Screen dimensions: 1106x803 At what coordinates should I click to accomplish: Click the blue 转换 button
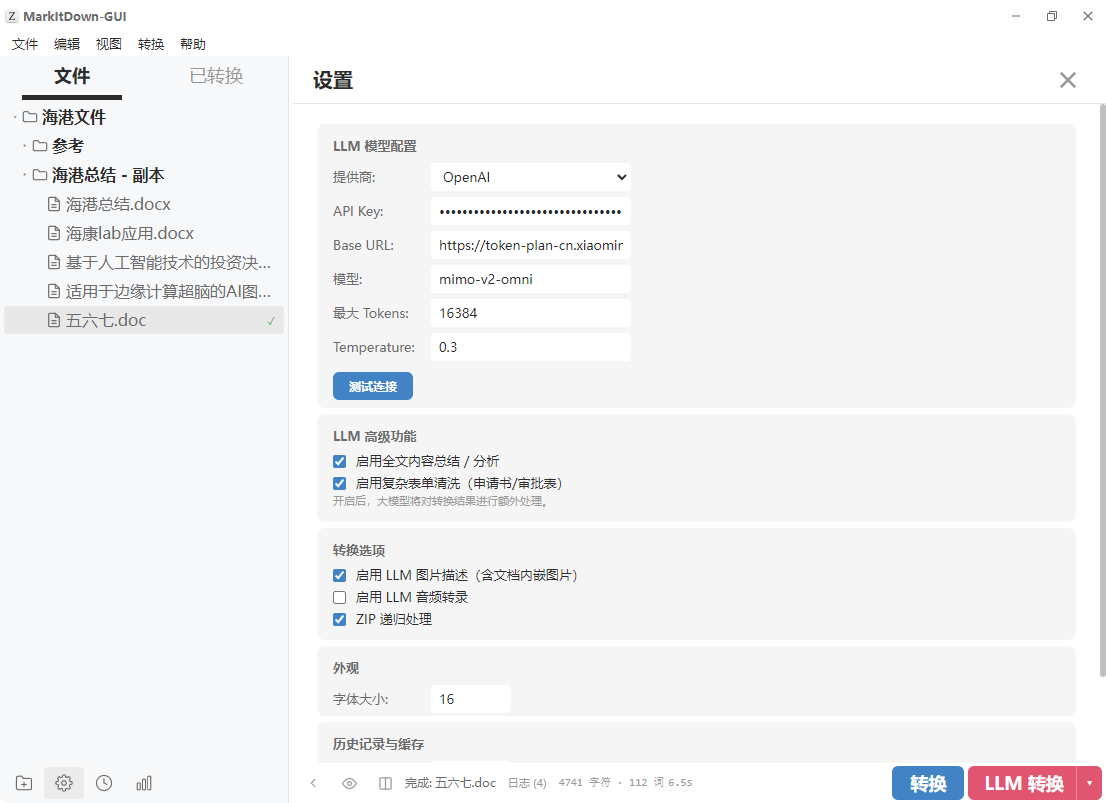click(x=928, y=783)
